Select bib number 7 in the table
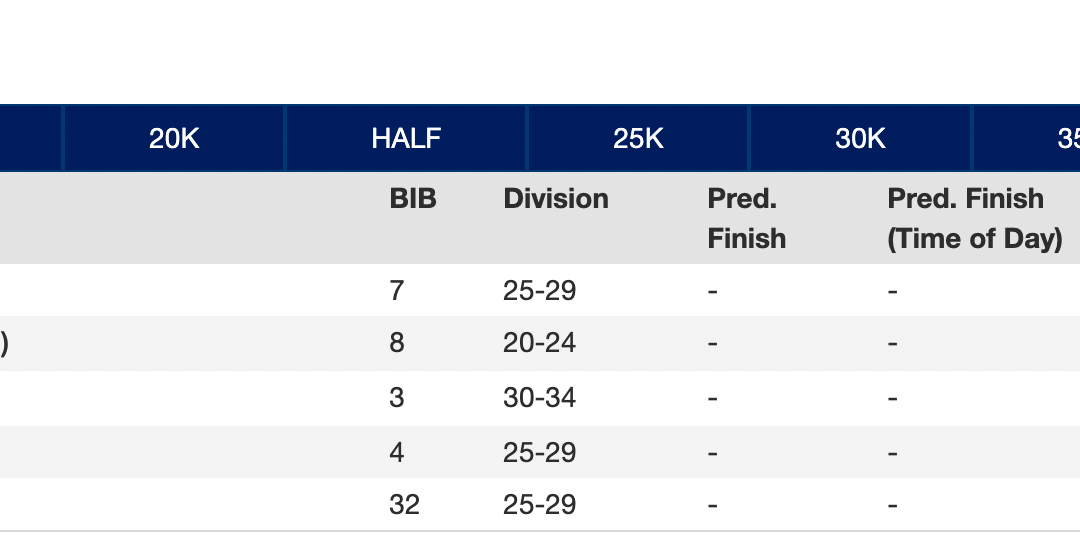The height and width of the screenshot is (556, 1080). (396, 291)
